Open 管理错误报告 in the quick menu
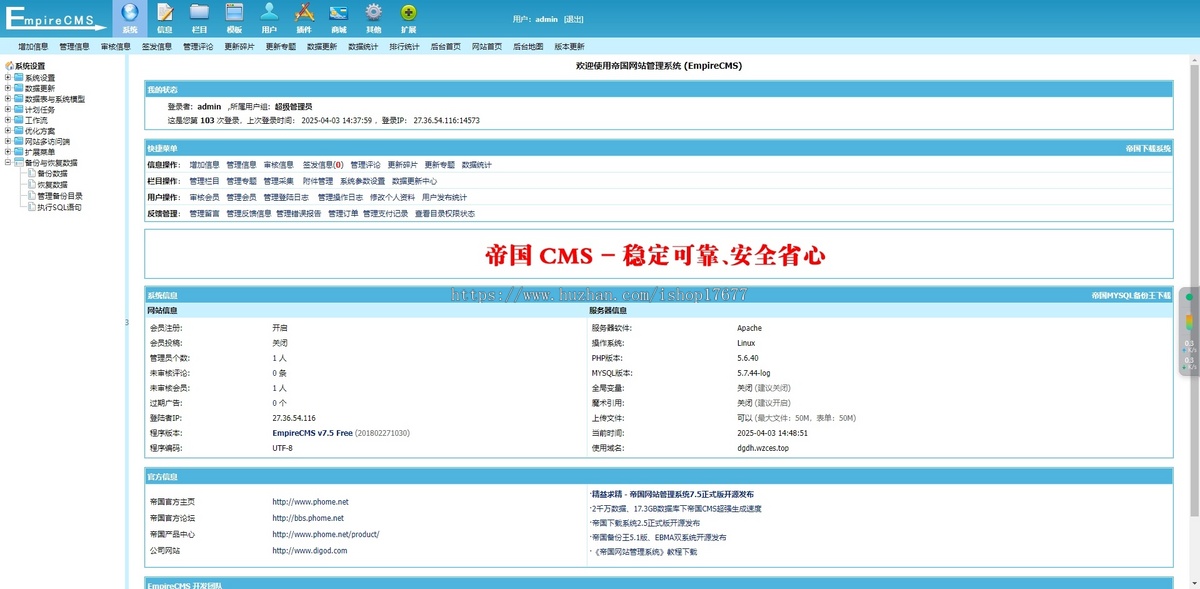The height and width of the screenshot is (589, 1200). 299,213
